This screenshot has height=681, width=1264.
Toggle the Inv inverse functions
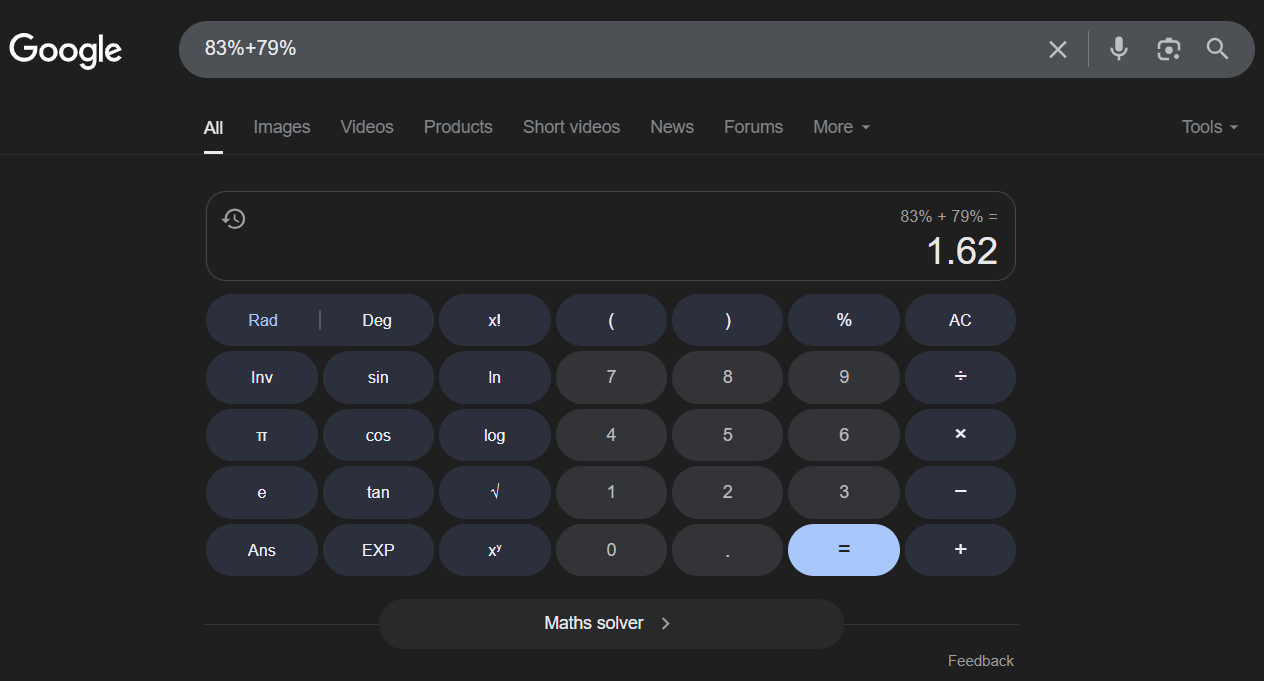tap(262, 378)
